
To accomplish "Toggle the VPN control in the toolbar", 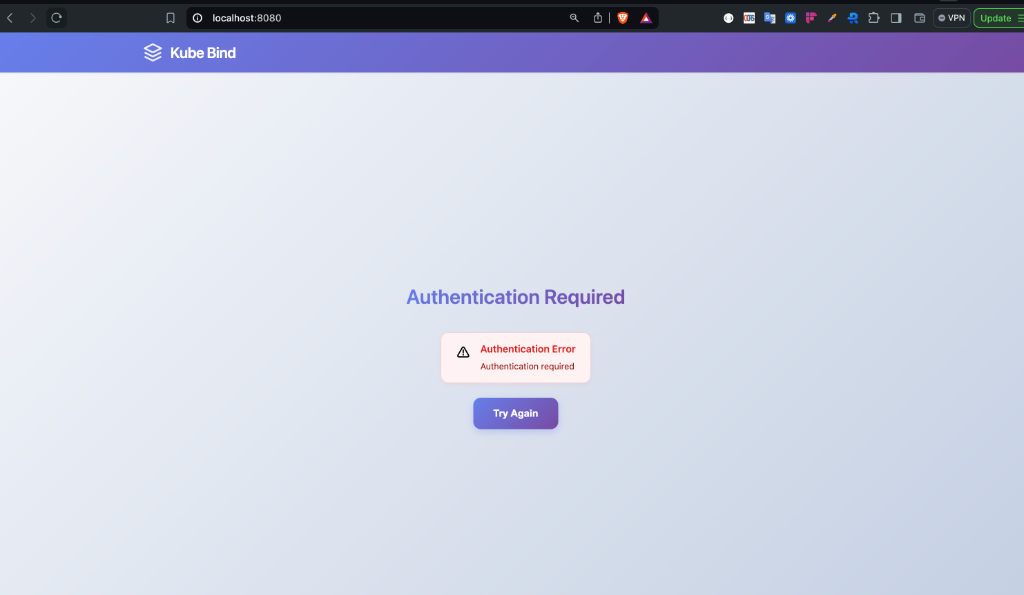I will [x=952, y=17].
